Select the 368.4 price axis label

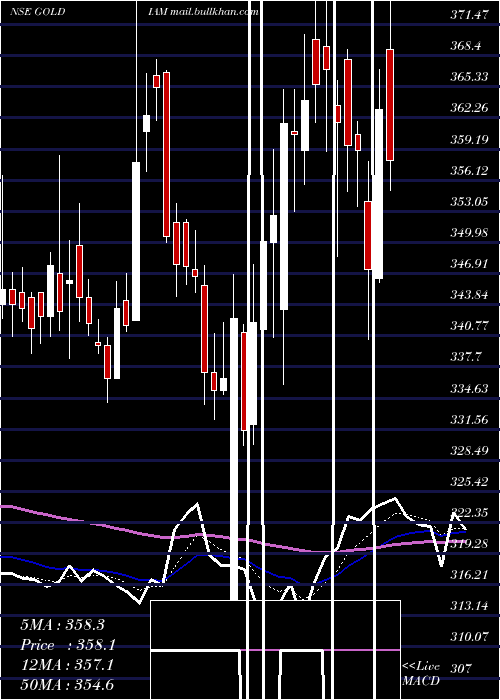pos(466,46)
